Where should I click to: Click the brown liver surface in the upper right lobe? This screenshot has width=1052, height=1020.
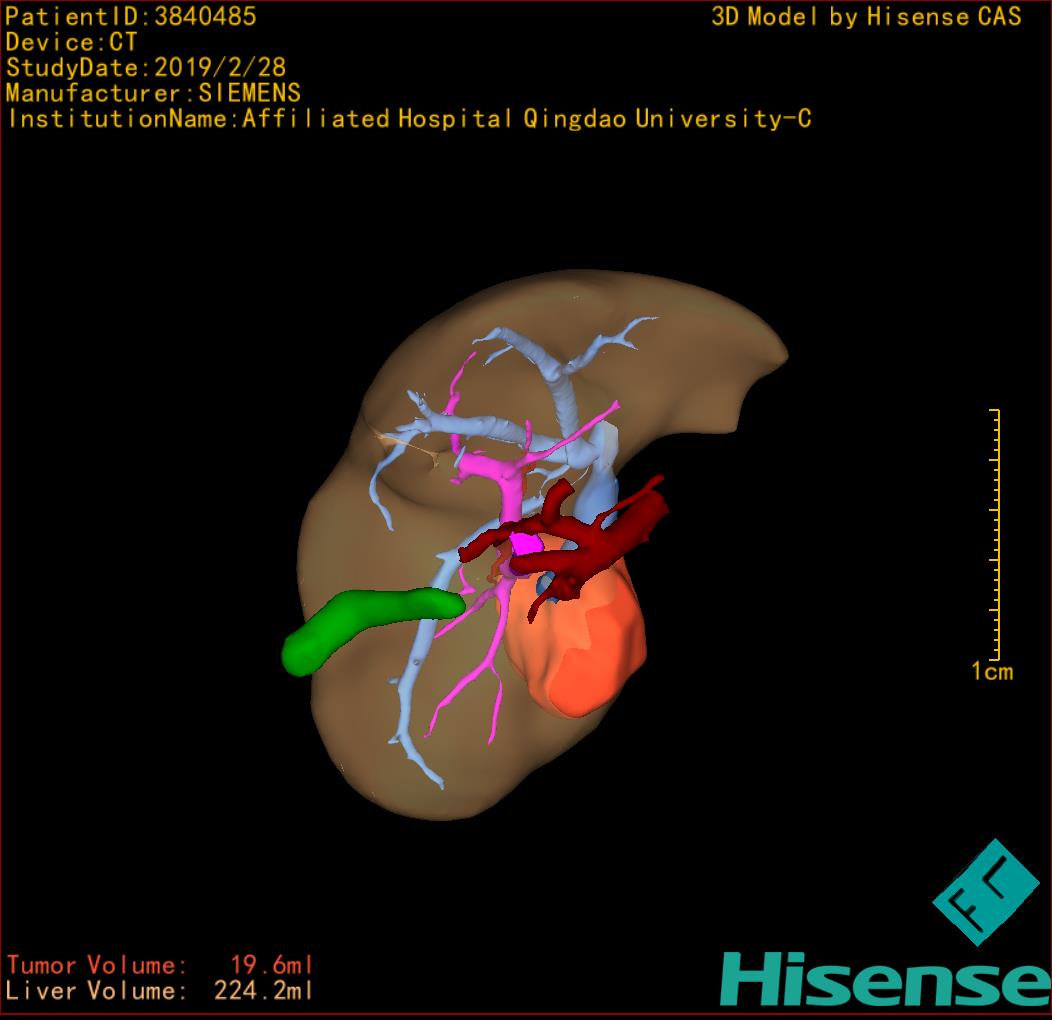(700, 340)
